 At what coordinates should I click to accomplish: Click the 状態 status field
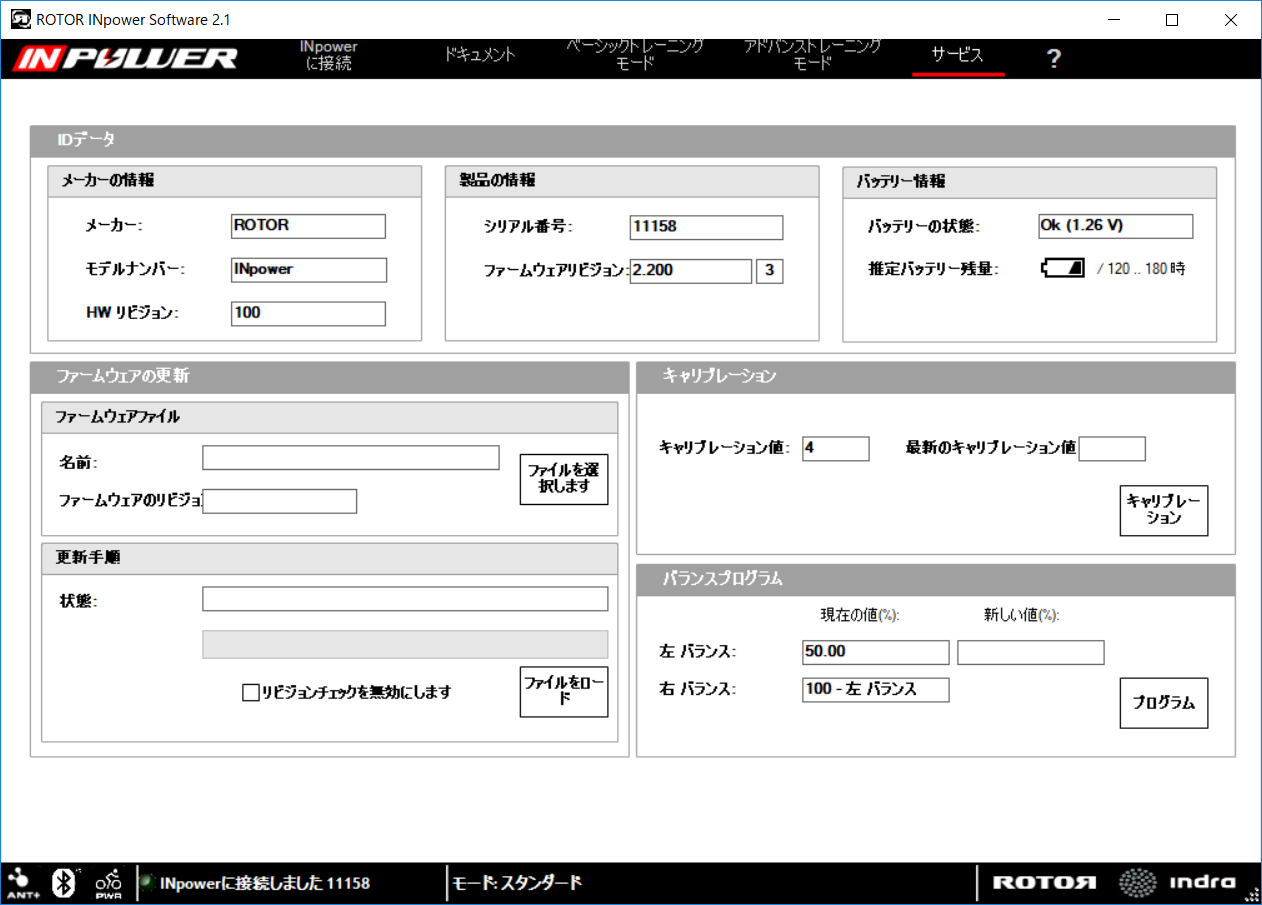click(405, 599)
